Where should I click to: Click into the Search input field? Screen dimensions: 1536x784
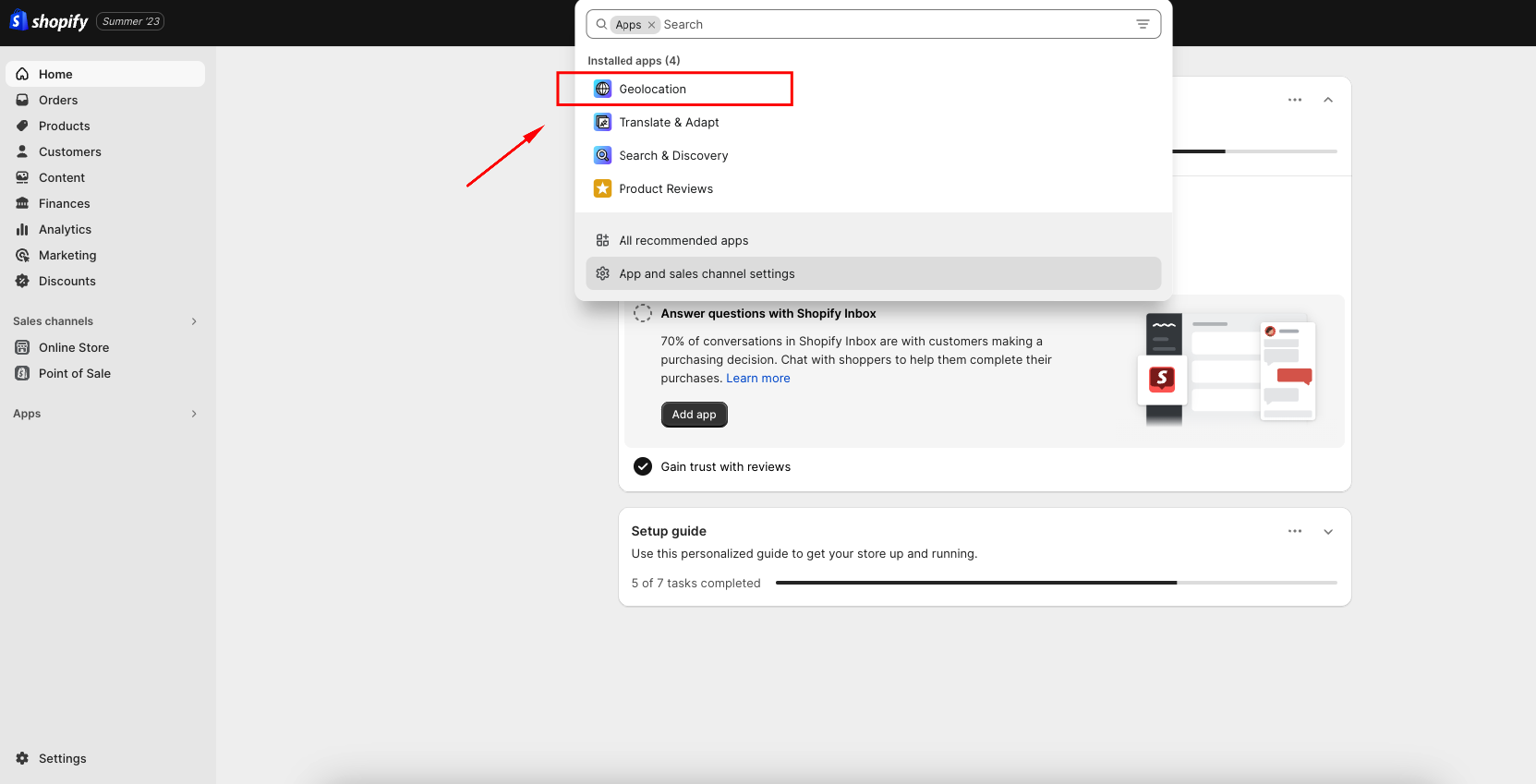tap(887, 24)
